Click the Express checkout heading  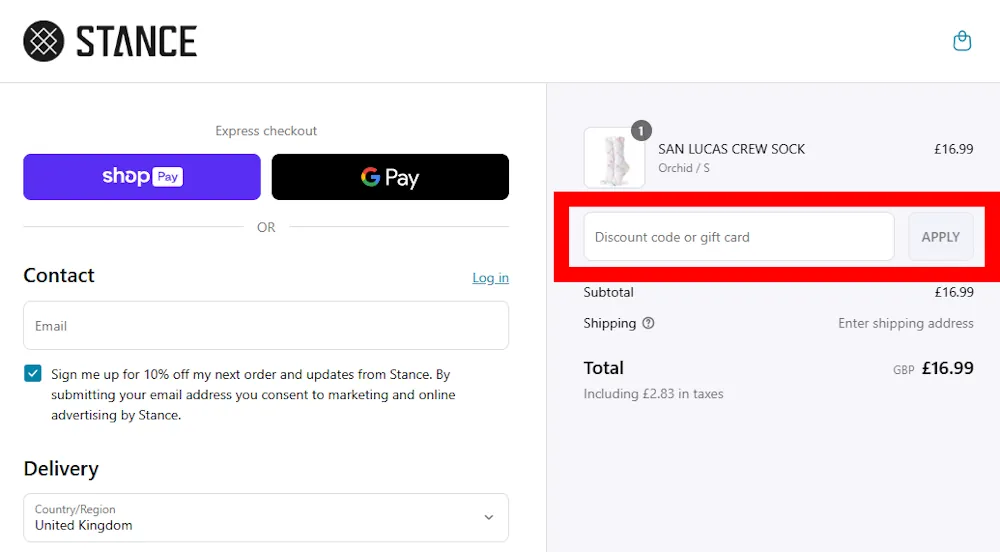(266, 131)
